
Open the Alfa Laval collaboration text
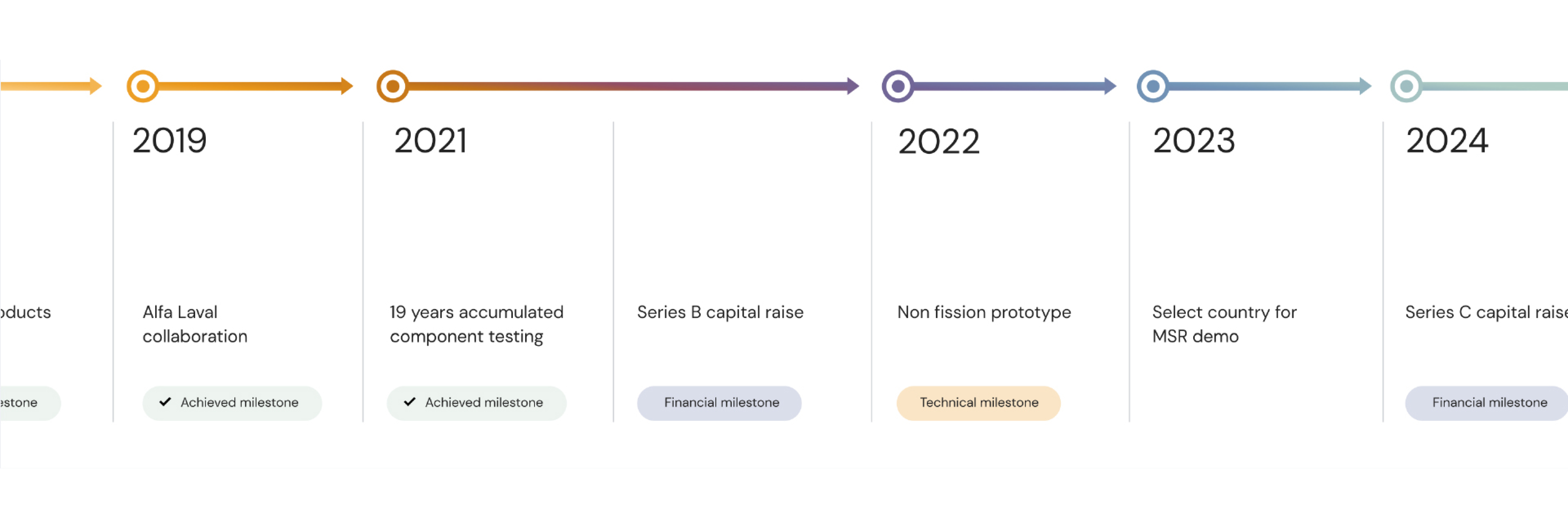195,324
